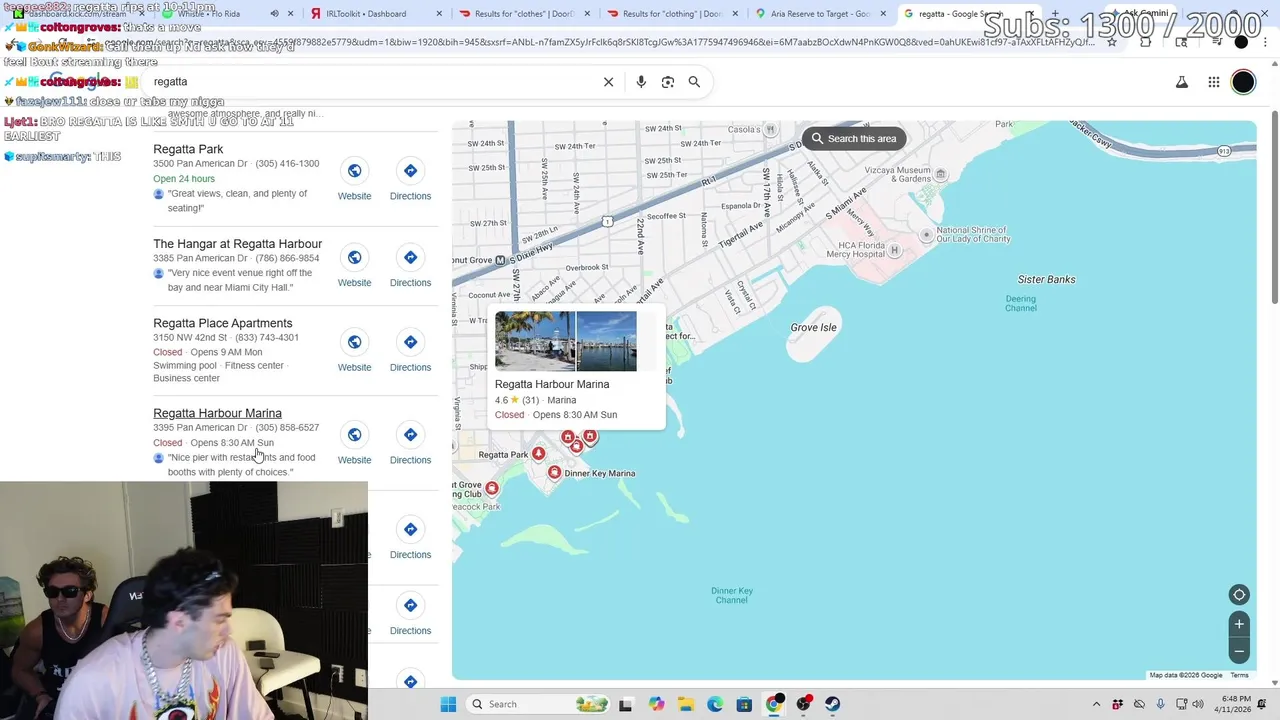Viewport: 1280px width, 720px height.
Task: Click the Grove Isle map label
Action: tap(813, 327)
